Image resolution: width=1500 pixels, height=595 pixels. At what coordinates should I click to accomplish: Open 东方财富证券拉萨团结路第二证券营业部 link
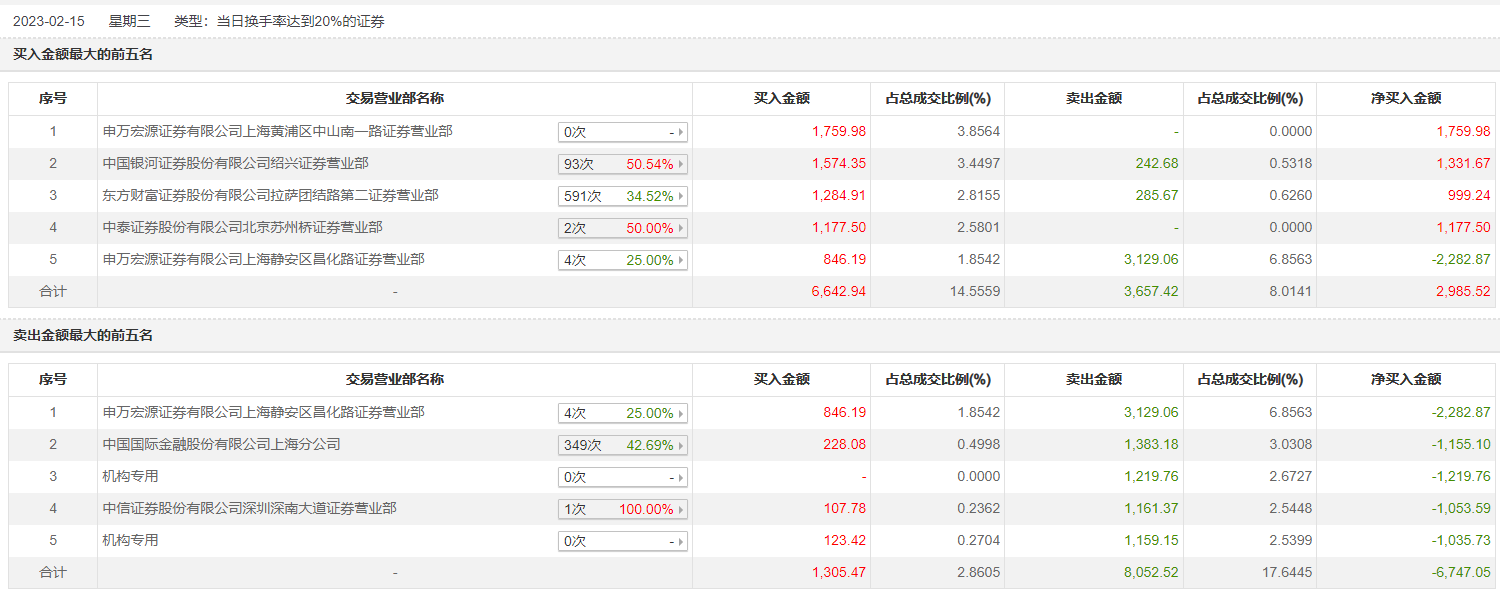pyautogui.click(x=270, y=195)
